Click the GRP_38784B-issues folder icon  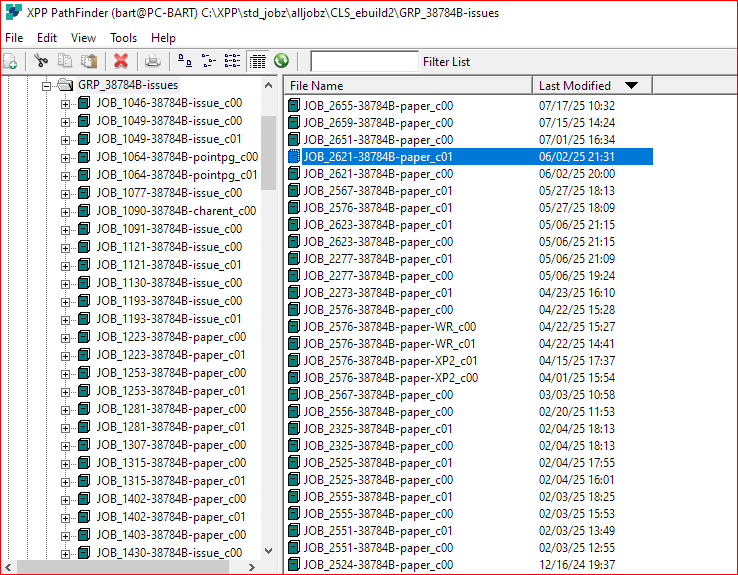pyautogui.click(x=65, y=85)
